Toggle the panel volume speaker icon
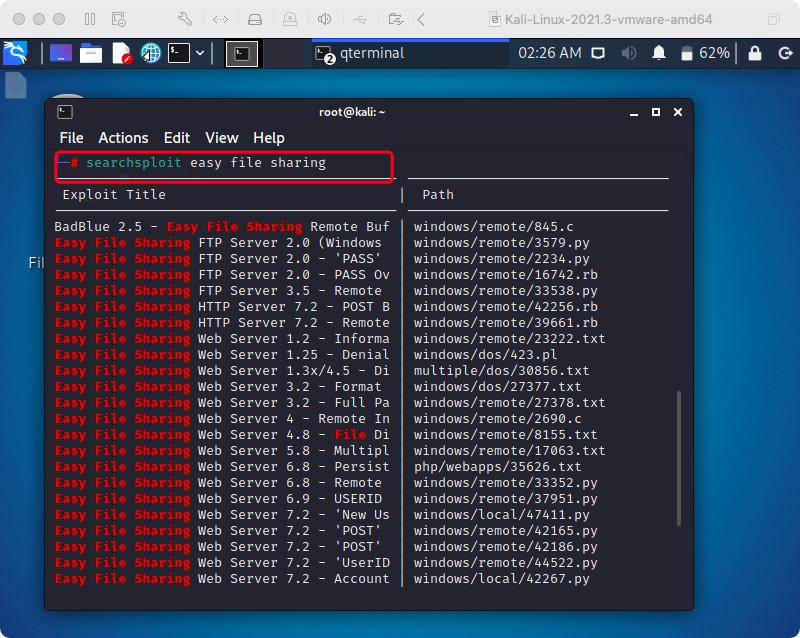 point(629,53)
